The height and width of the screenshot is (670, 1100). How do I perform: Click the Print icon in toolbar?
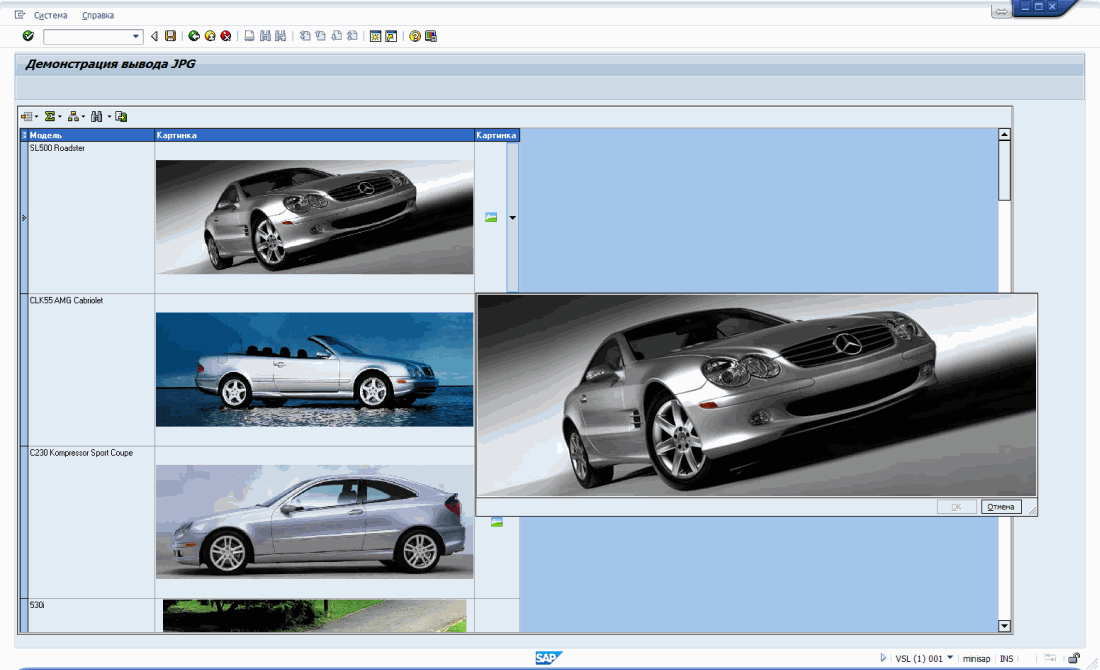pos(249,36)
